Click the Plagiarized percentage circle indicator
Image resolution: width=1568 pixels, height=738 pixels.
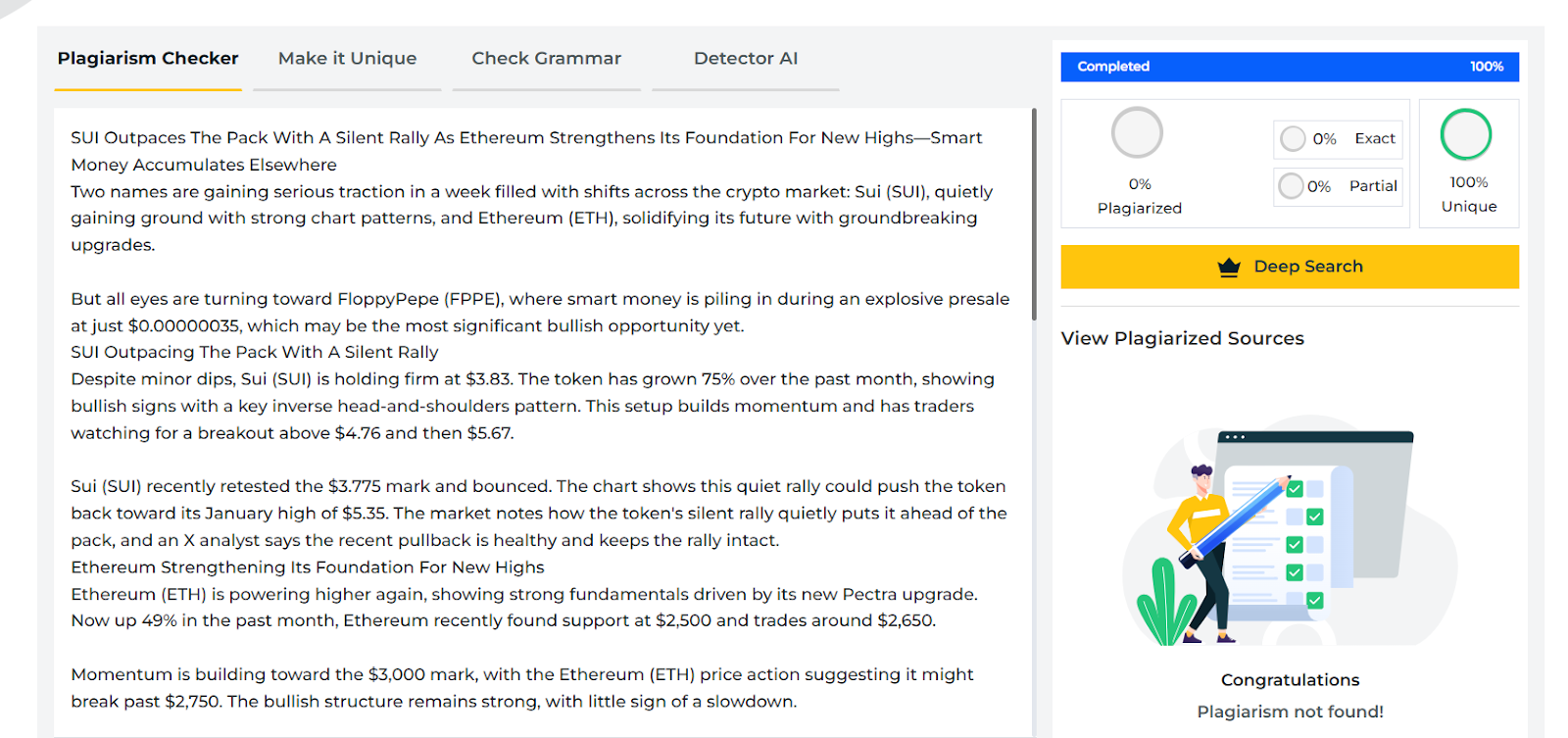pos(1137,132)
